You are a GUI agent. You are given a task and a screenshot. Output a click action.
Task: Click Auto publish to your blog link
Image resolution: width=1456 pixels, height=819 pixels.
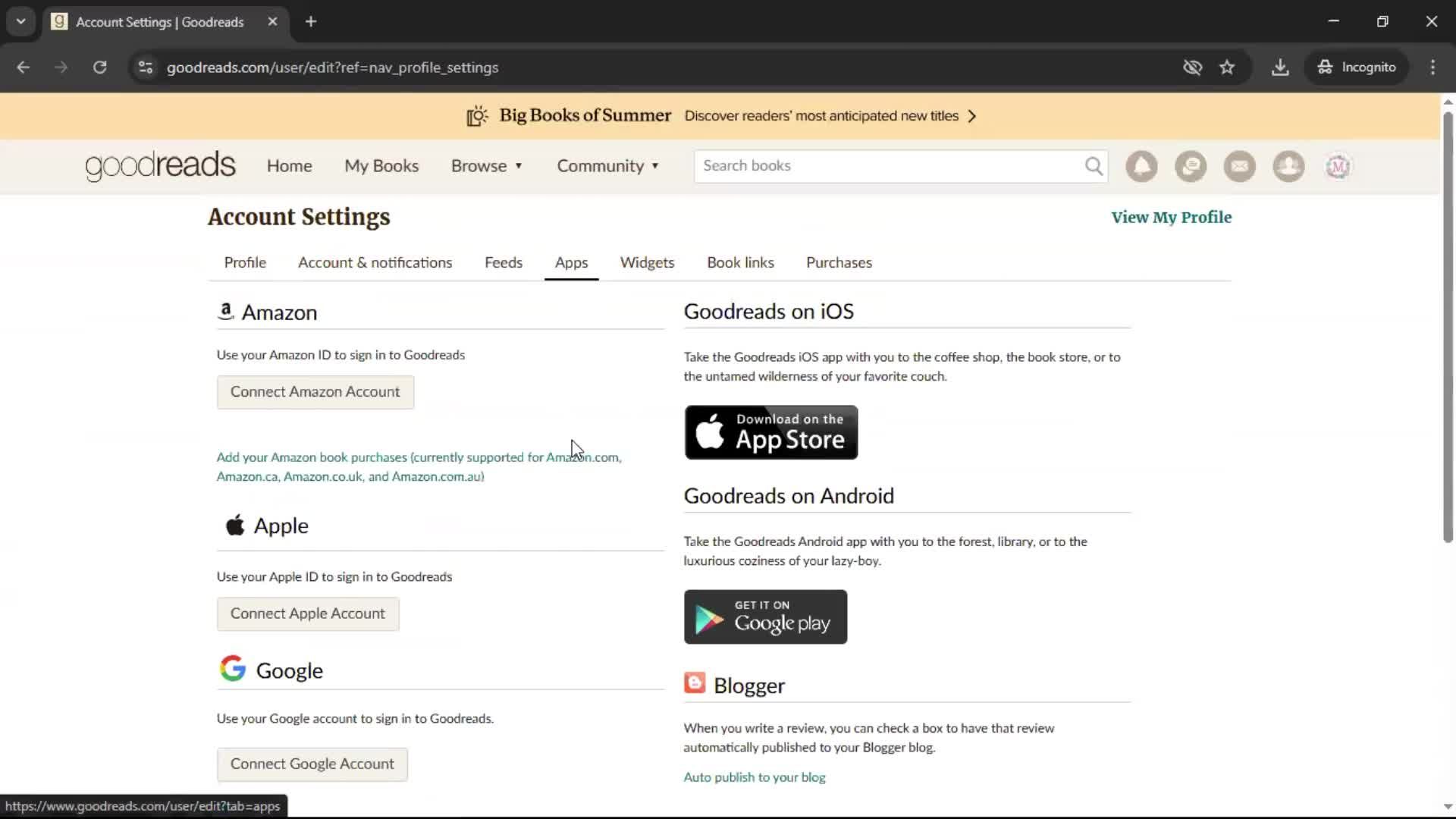755,777
